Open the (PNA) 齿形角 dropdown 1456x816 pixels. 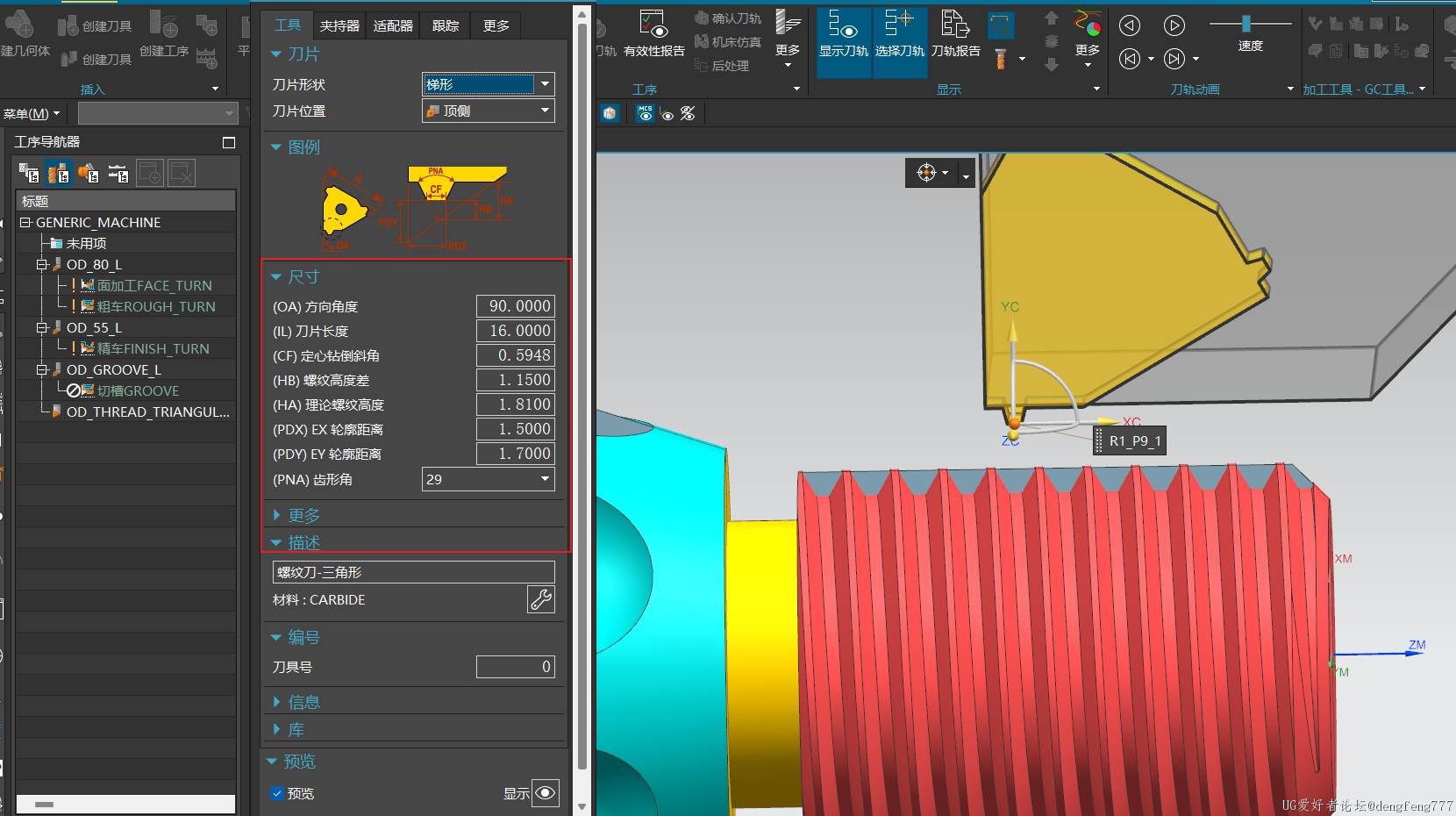[488, 479]
